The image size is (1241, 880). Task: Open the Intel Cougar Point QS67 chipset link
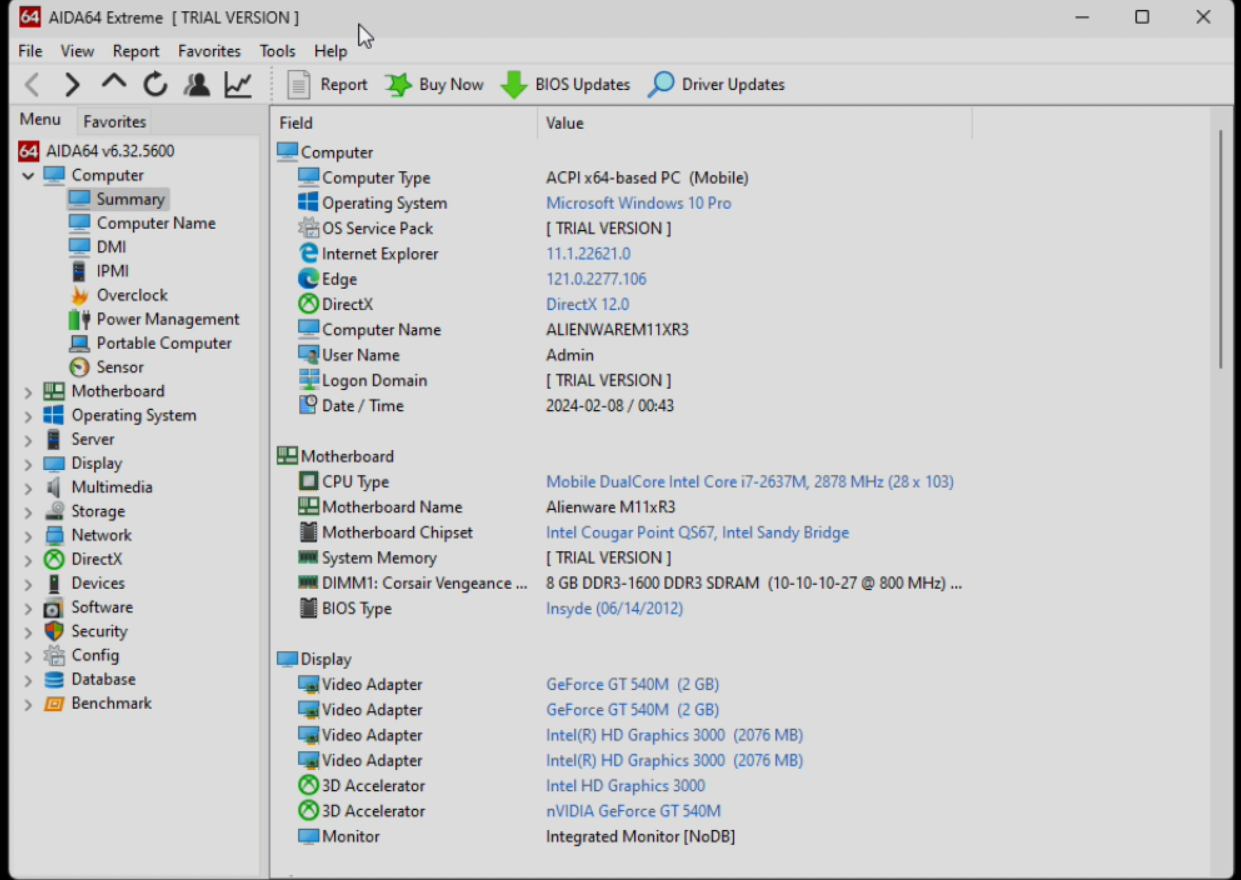[697, 533]
